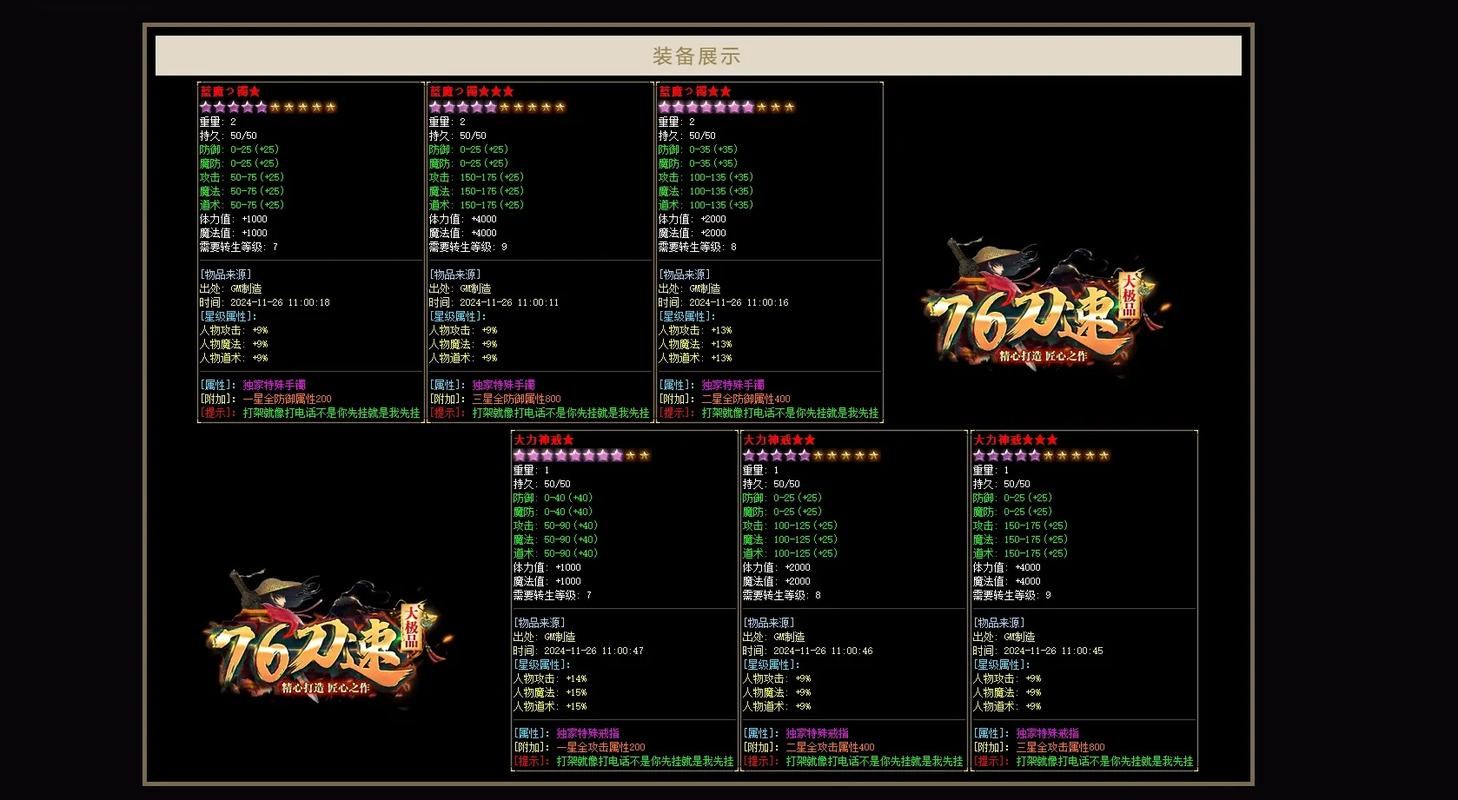Click the 独家特殊戒指 text on the 11:00:45 card
1458x800 pixels.
coord(1047,733)
